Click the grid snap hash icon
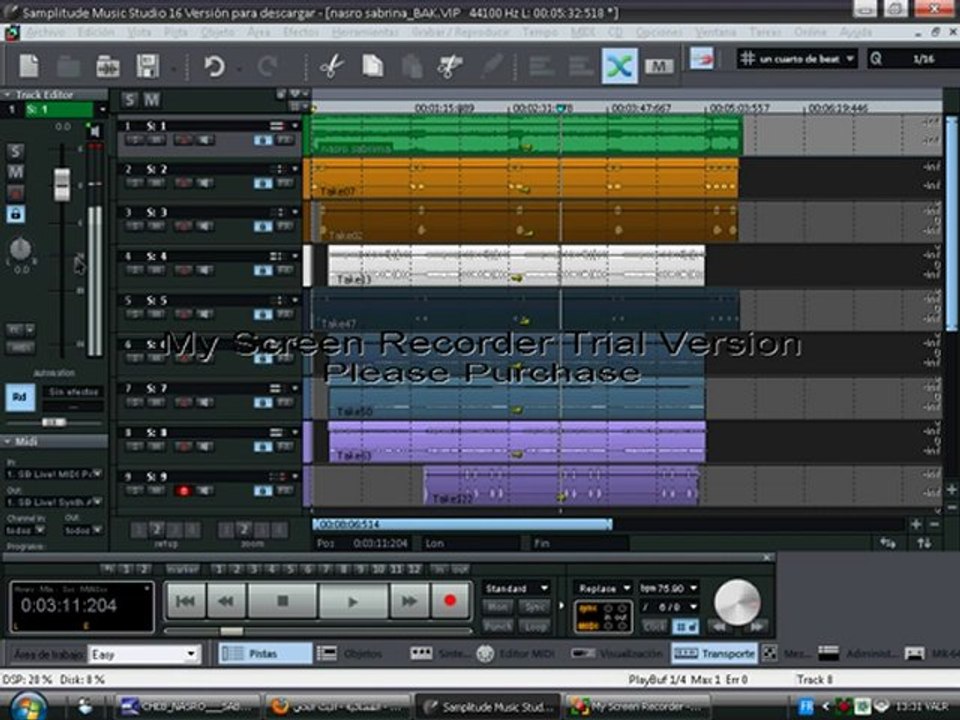Image resolution: width=960 pixels, height=720 pixels. tap(747, 59)
